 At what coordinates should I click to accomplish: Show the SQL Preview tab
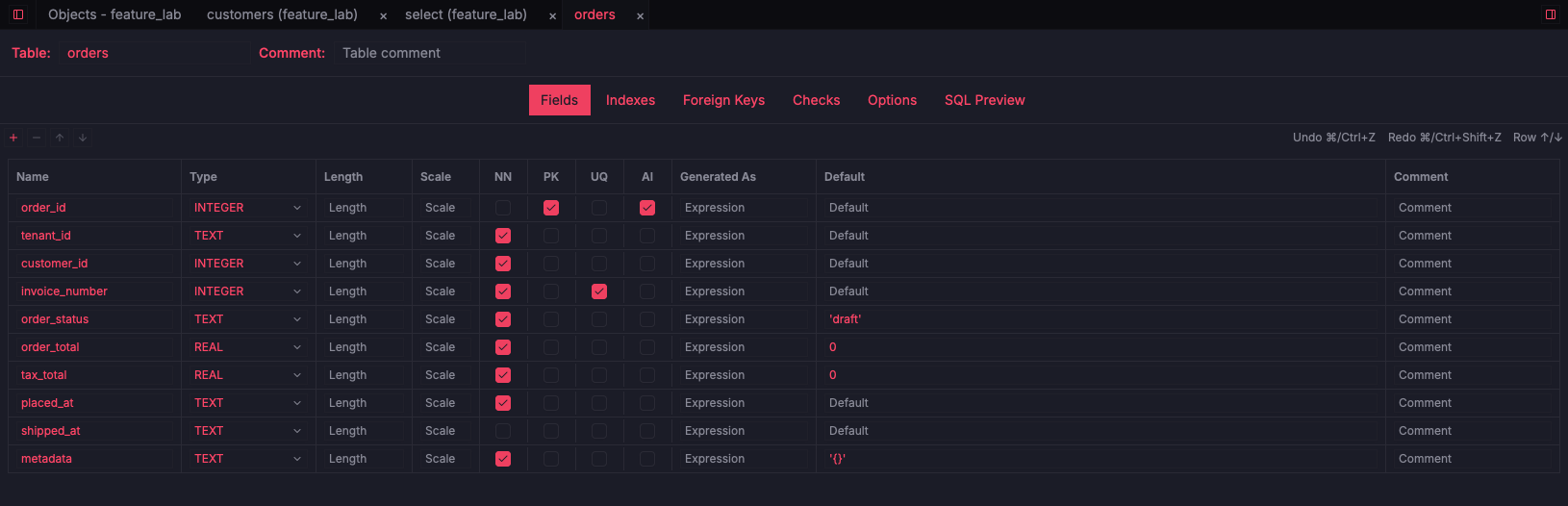coord(984,100)
